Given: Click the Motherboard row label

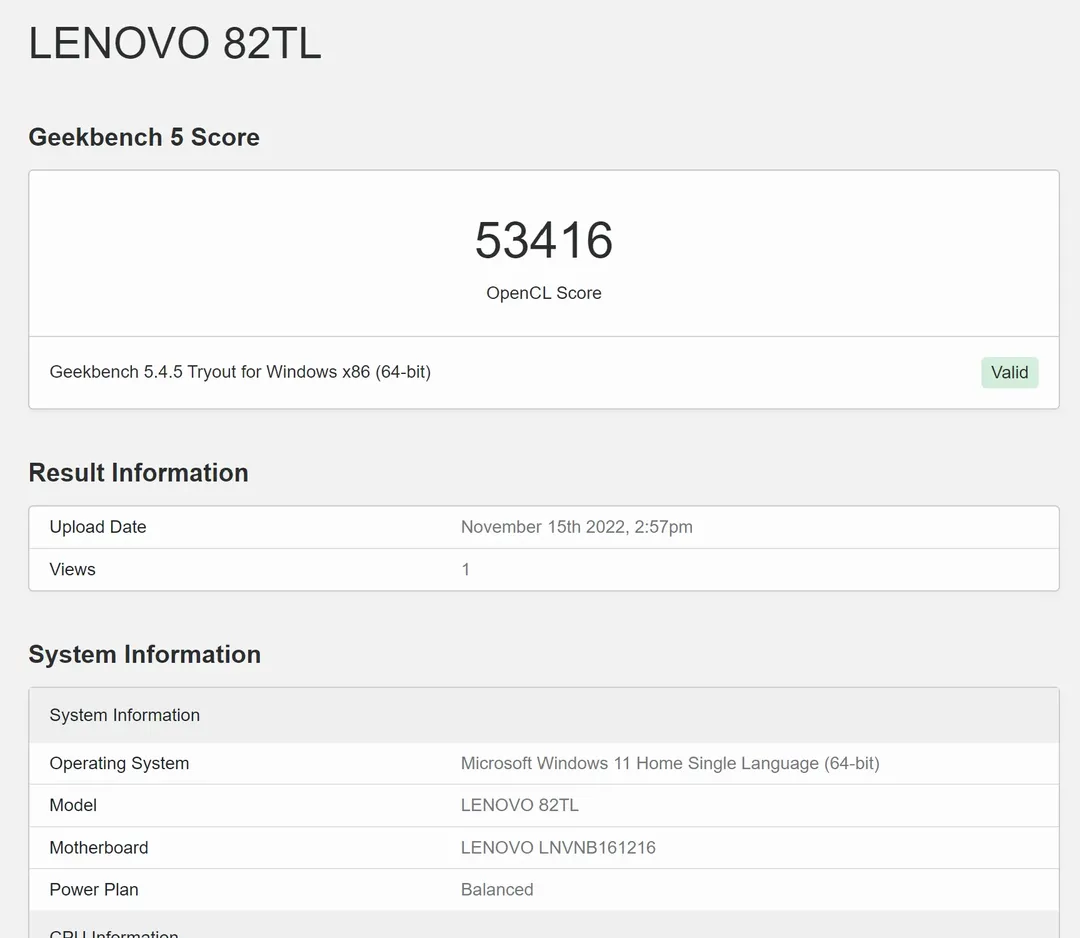Looking at the screenshot, I should 99,847.
